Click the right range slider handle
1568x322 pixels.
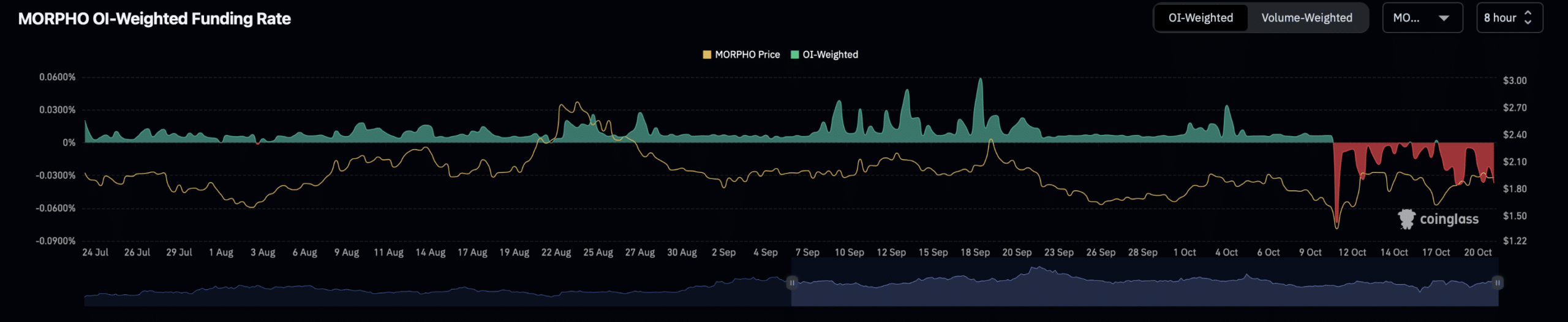tap(1497, 283)
